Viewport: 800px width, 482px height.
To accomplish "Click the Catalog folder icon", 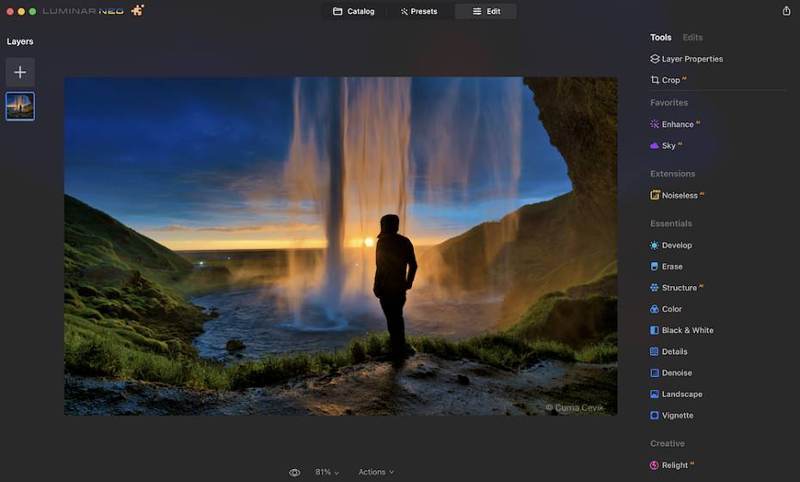I will click(337, 11).
